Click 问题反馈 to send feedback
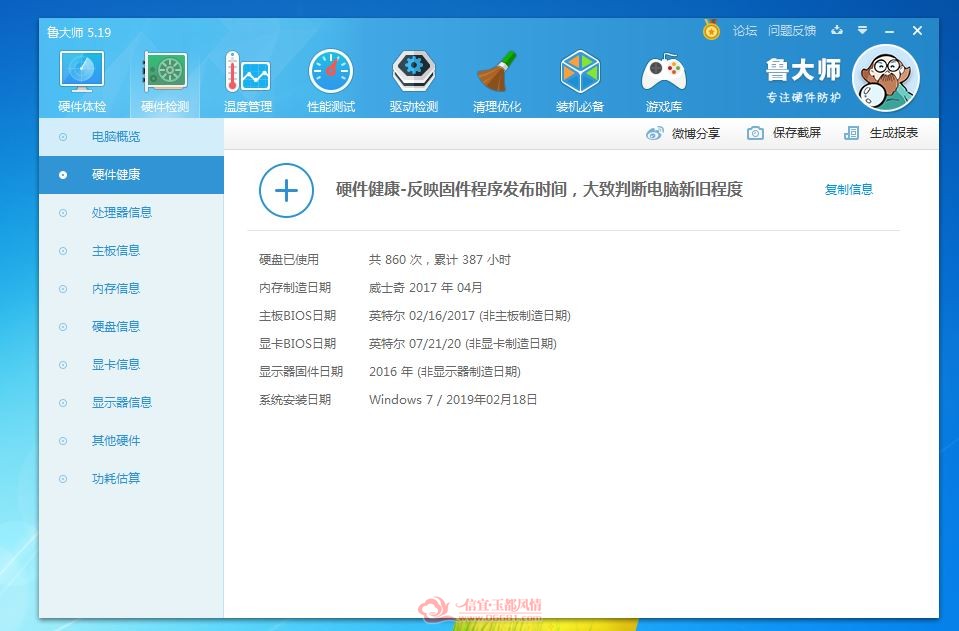This screenshot has height=631, width=959. (792, 31)
